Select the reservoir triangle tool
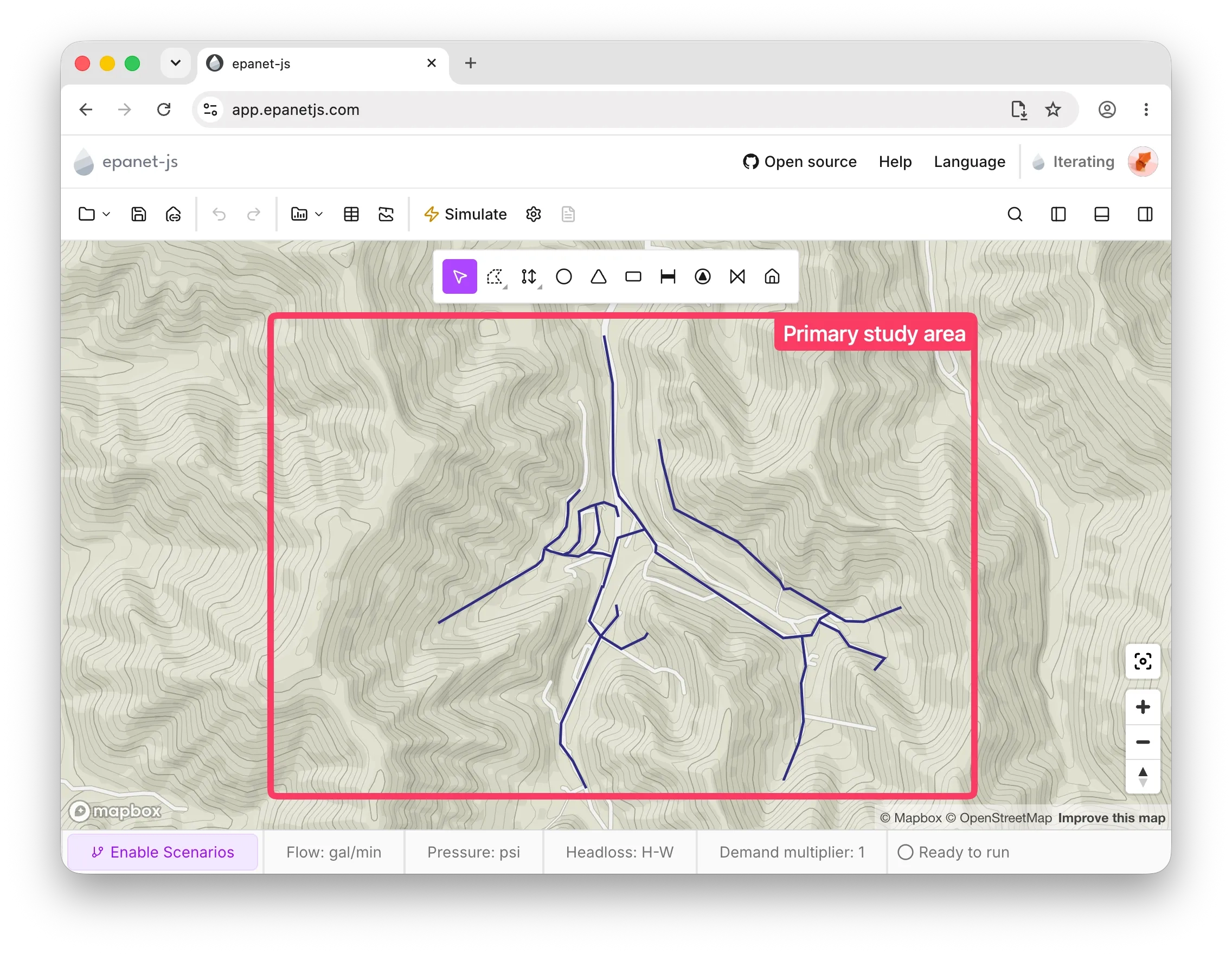1232x954 pixels. (599, 276)
